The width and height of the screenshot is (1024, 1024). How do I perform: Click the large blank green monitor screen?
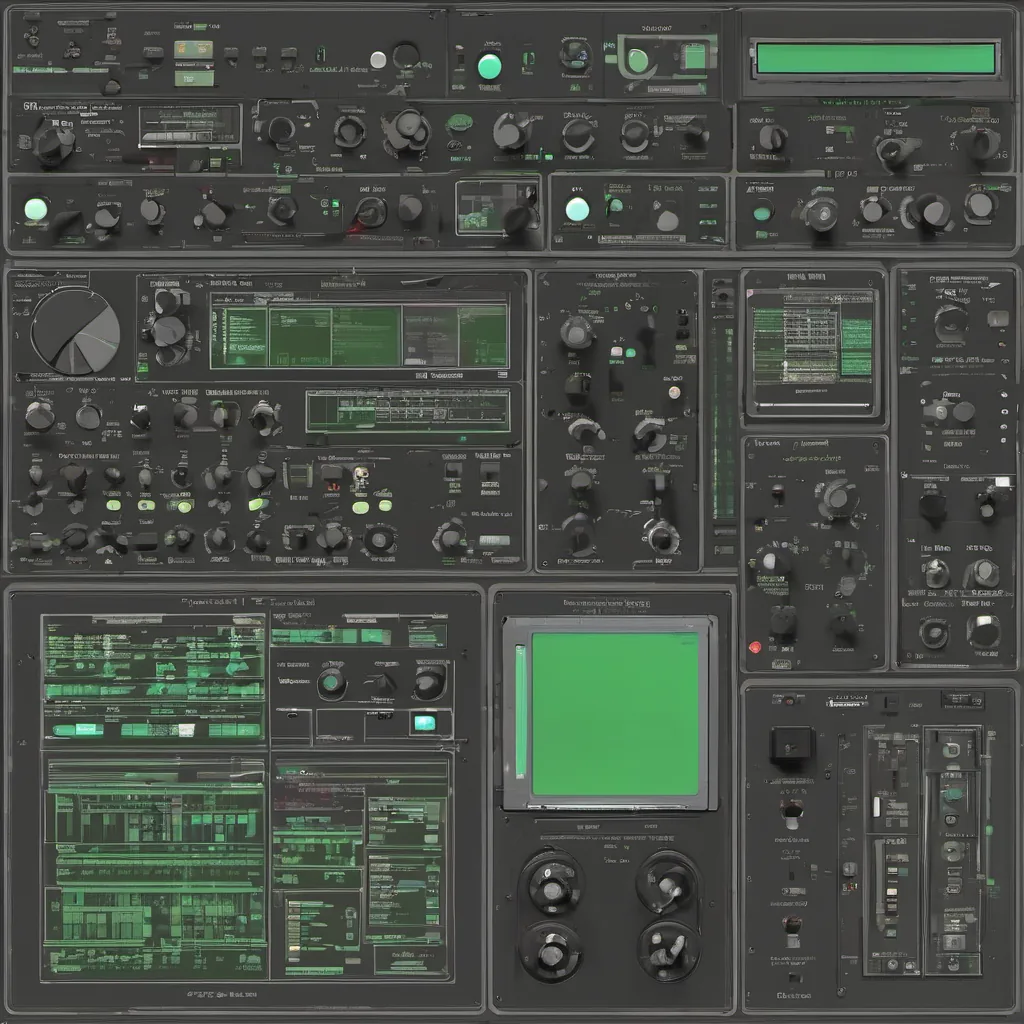click(x=614, y=712)
